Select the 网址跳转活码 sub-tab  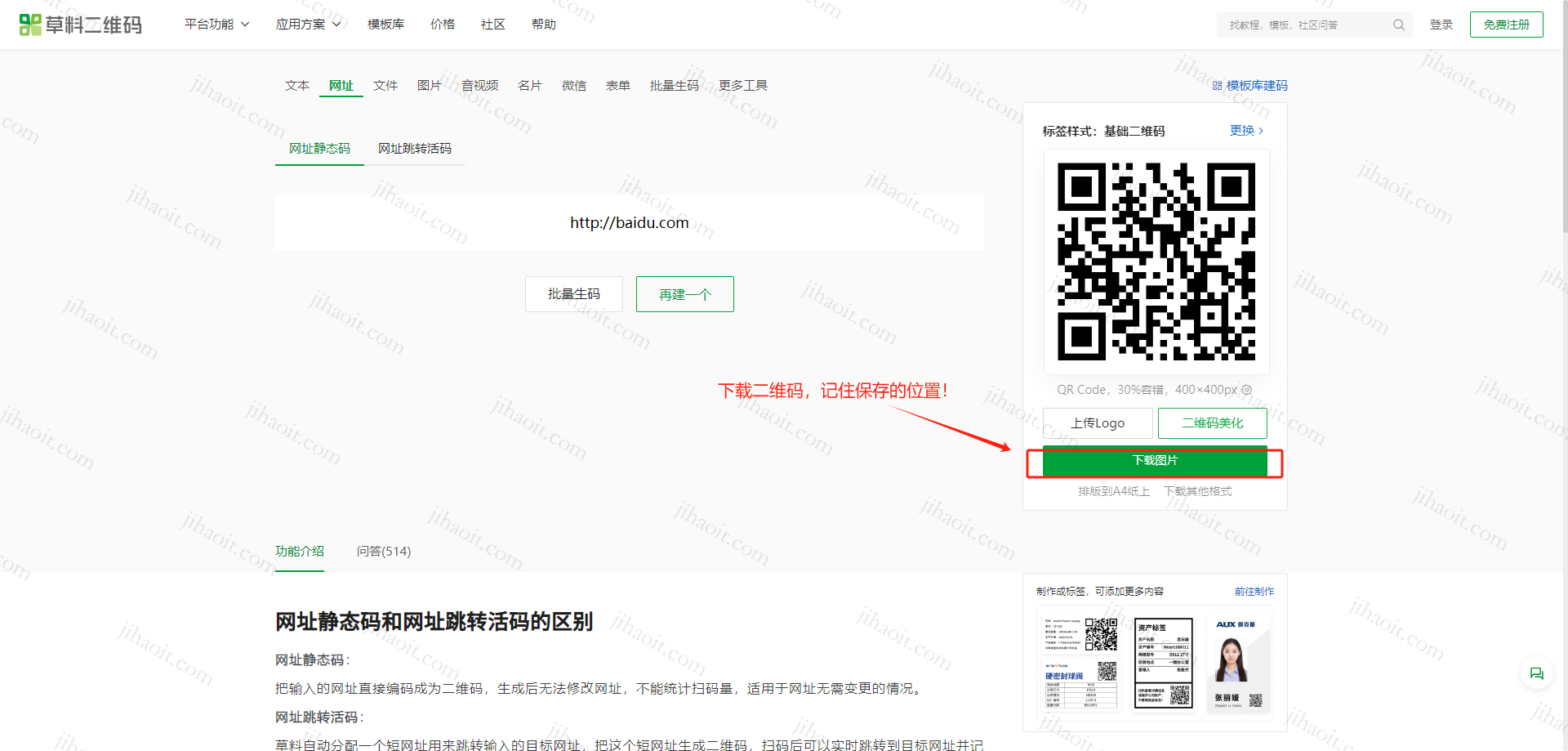(x=415, y=149)
